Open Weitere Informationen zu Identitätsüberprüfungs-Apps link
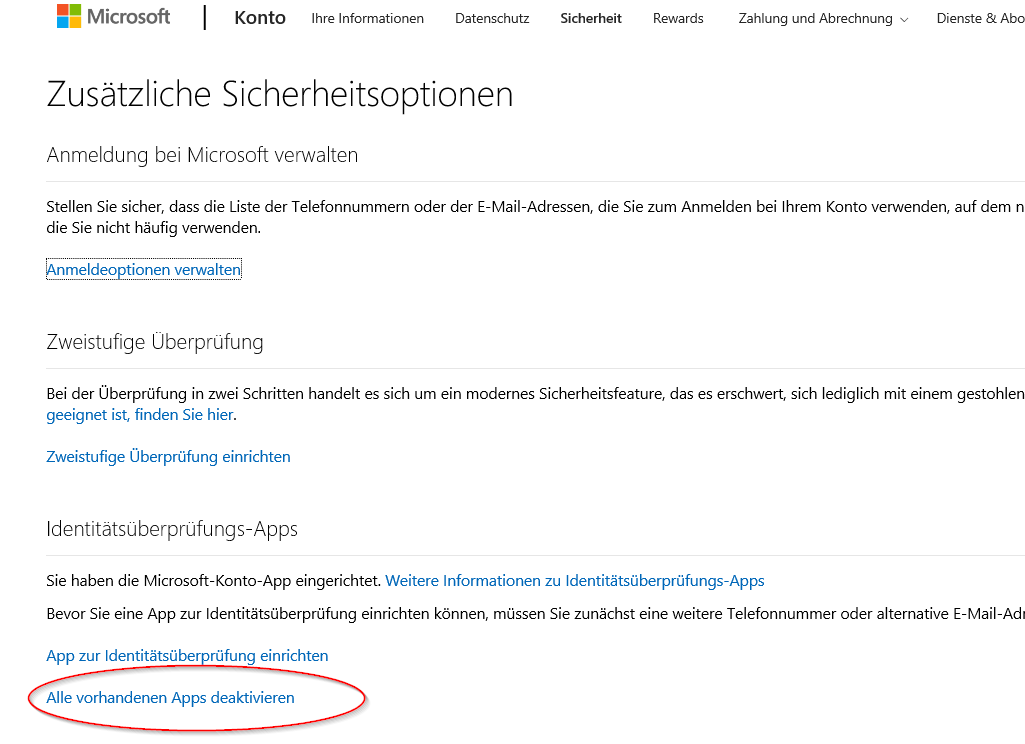Viewport: 1025px width, 744px height. 575,581
